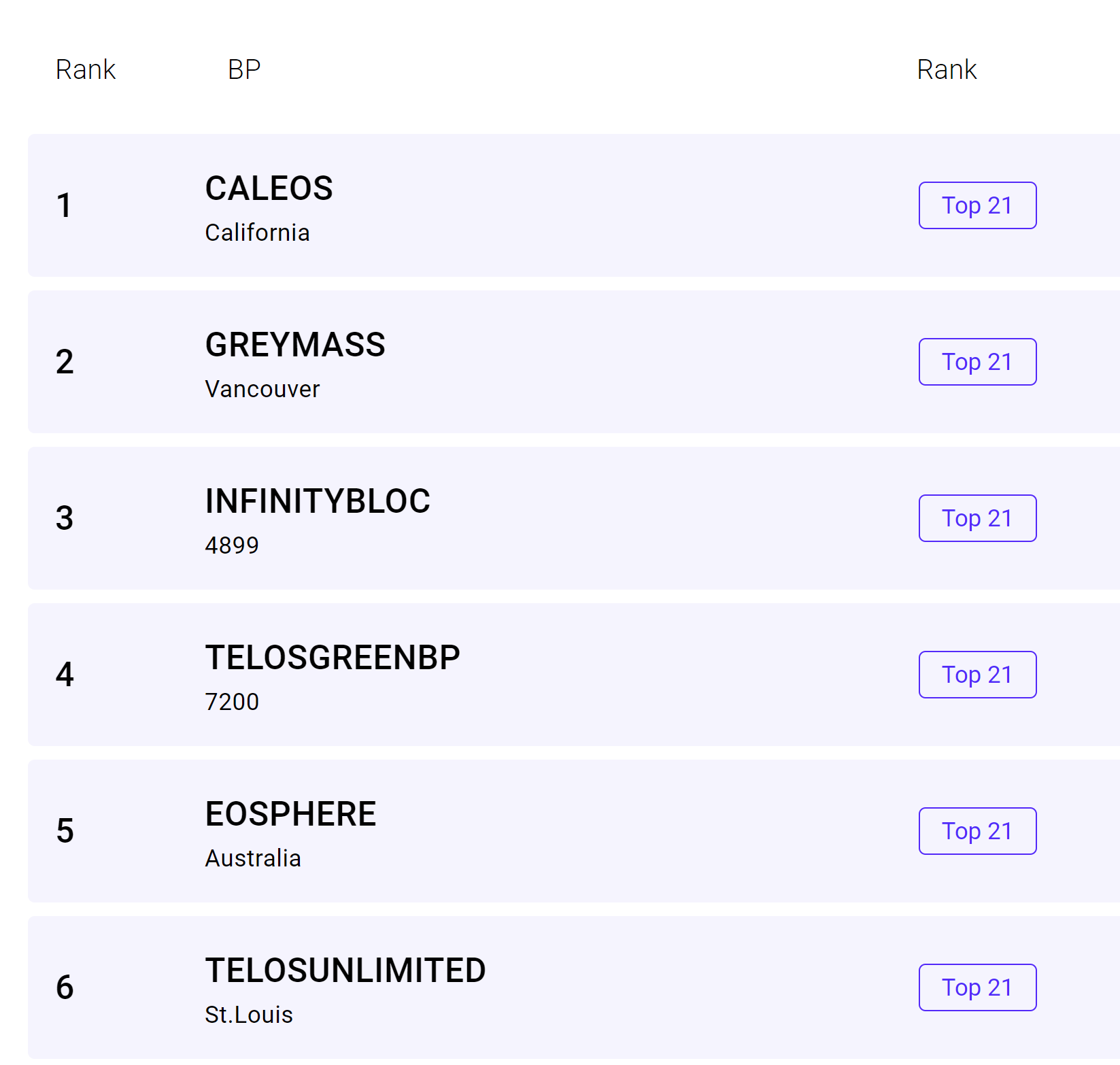Open the TELOSUNLIMITED producer name
Image resolution: width=1120 pixels, height=1065 pixels.
tap(345, 970)
